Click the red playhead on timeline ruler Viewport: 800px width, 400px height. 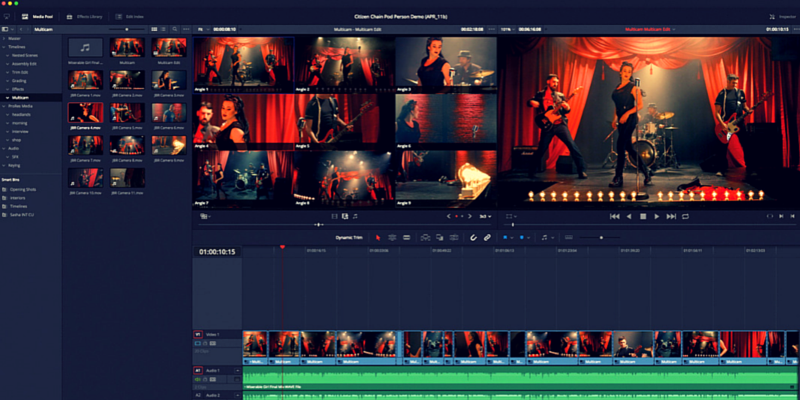point(282,247)
